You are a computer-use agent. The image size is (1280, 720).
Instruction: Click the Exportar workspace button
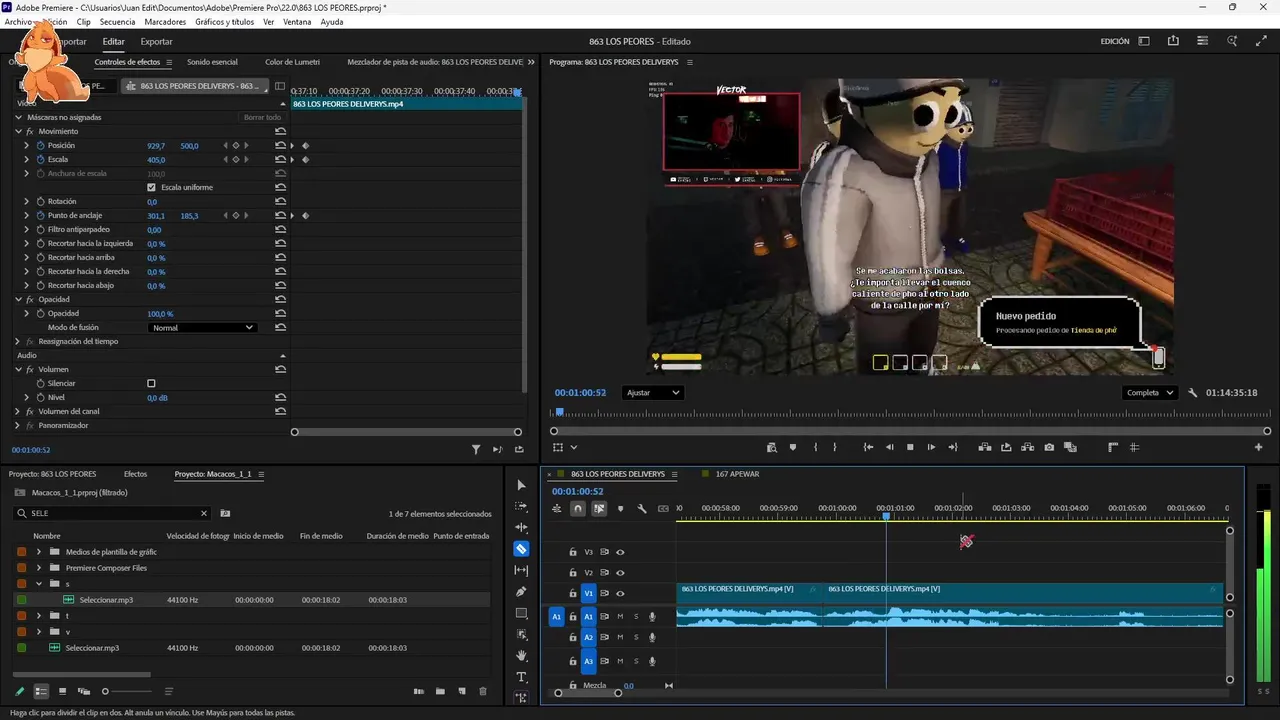(x=156, y=42)
